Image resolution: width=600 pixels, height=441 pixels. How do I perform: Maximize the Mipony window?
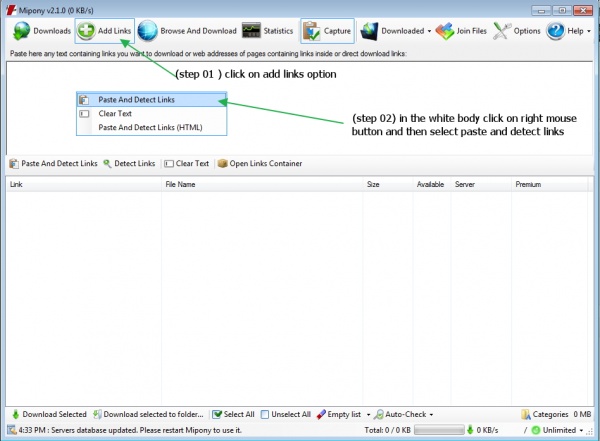point(562,10)
